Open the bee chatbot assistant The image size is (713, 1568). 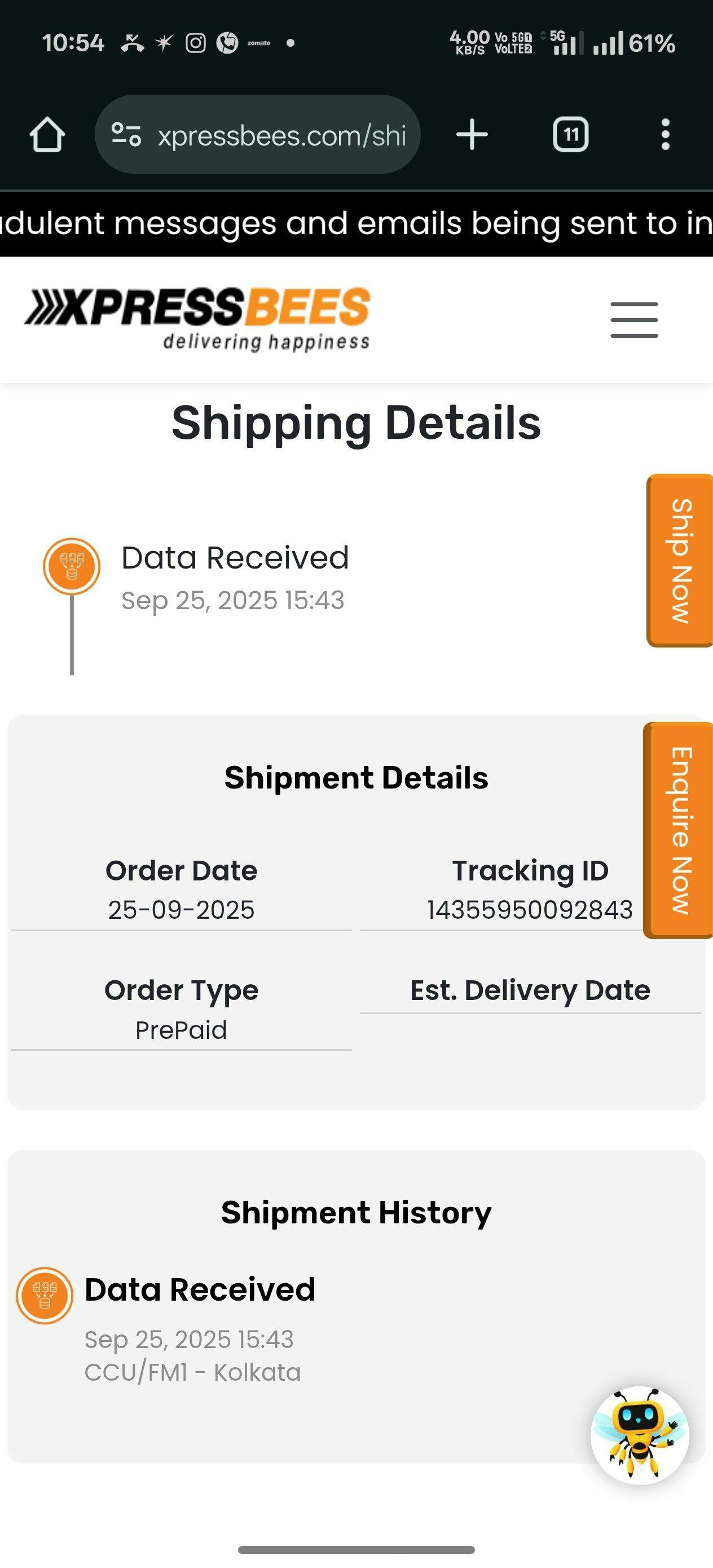[x=639, y=1435]
